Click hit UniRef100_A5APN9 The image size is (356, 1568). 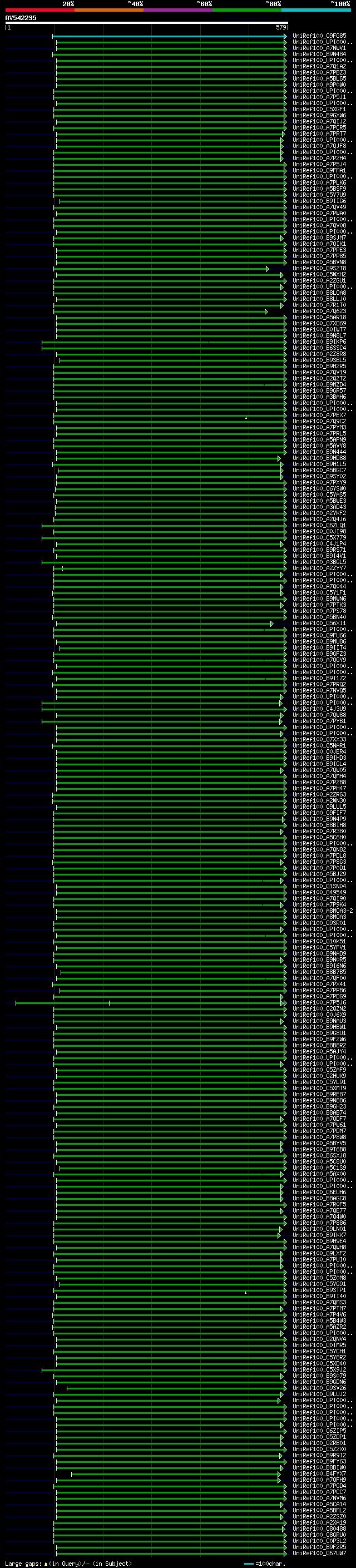[319, 439]
